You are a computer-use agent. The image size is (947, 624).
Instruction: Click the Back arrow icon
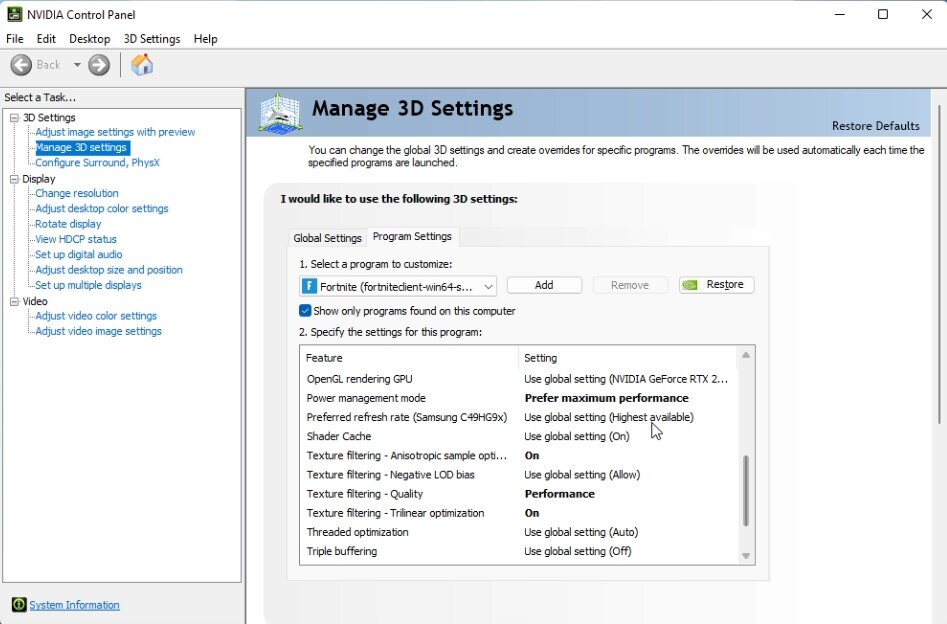21,65
